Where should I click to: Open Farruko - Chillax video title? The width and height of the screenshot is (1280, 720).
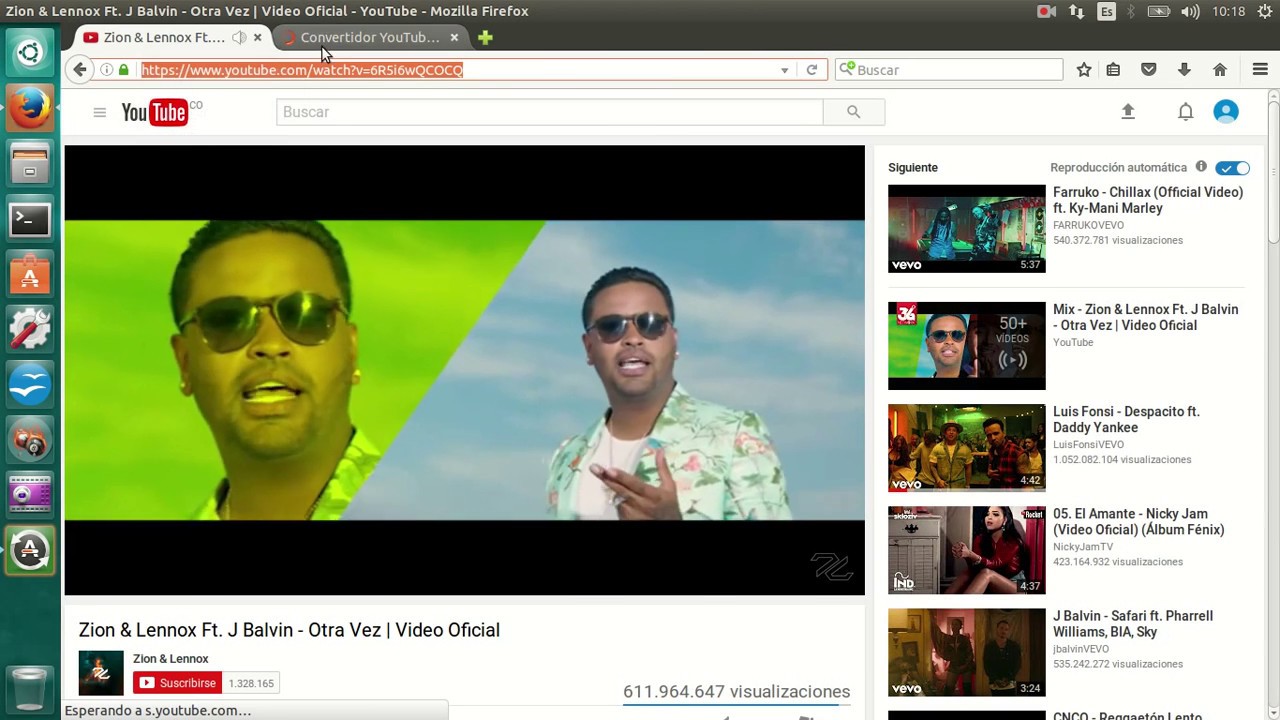pos(1148,200)
